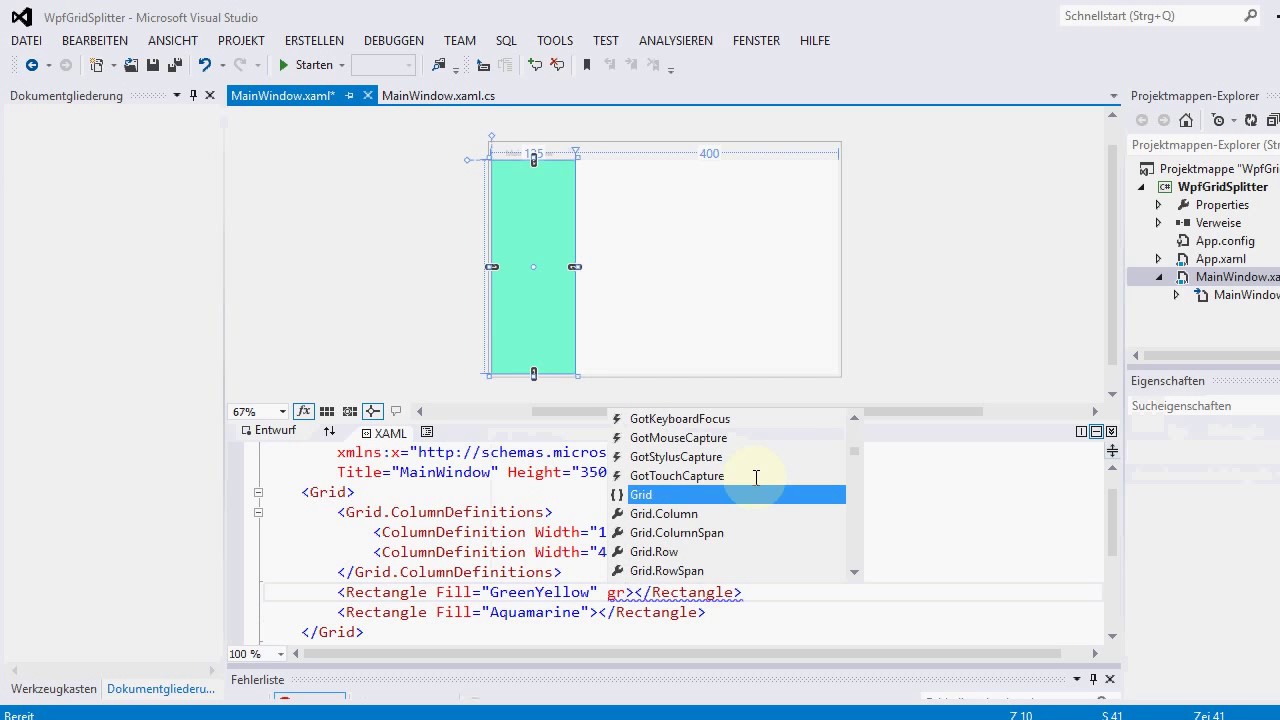This screenshot has height=720, width=1280.
Task: Save the current file via the toolbar
Action: coord(153,65)
